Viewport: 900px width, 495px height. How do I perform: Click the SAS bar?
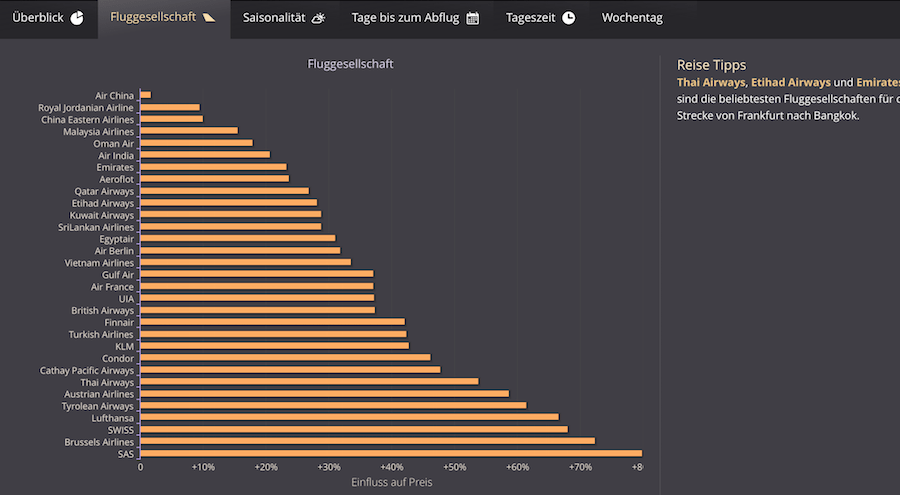[391, 454]
